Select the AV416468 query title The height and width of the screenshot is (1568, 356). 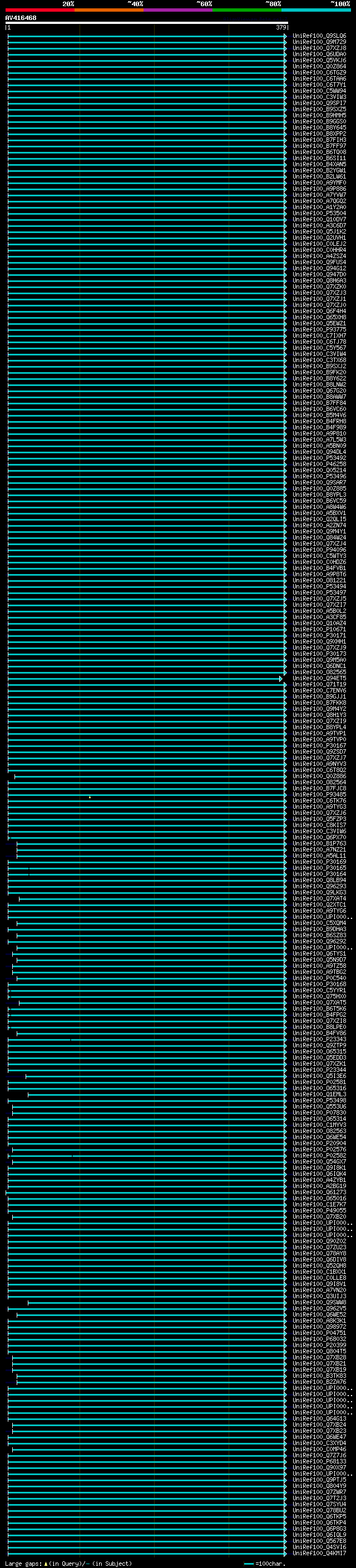21,18
